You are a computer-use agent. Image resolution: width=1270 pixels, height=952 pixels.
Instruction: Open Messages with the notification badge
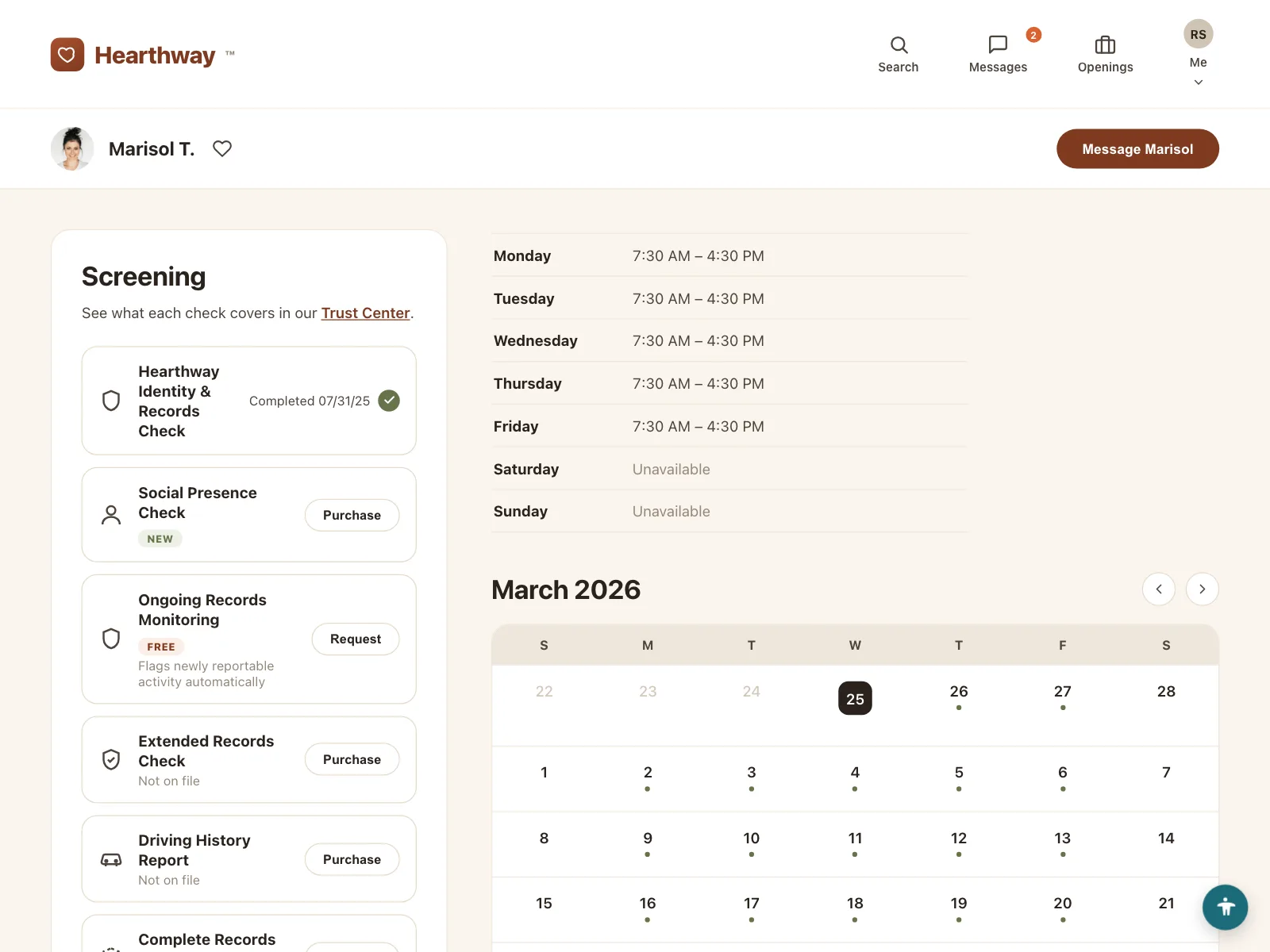pos(998,55)
